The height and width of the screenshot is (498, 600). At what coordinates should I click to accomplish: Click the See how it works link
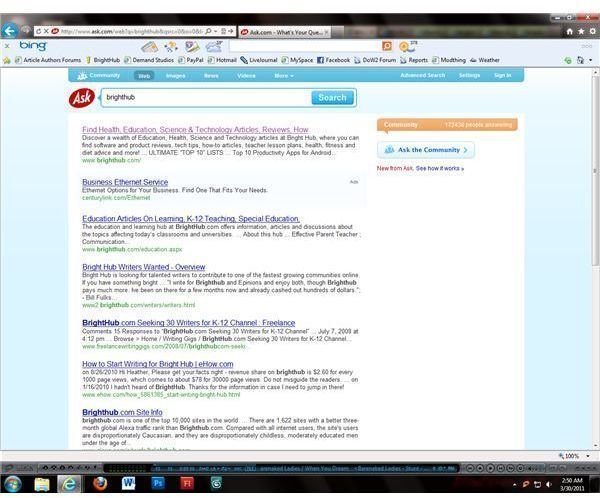440,168
